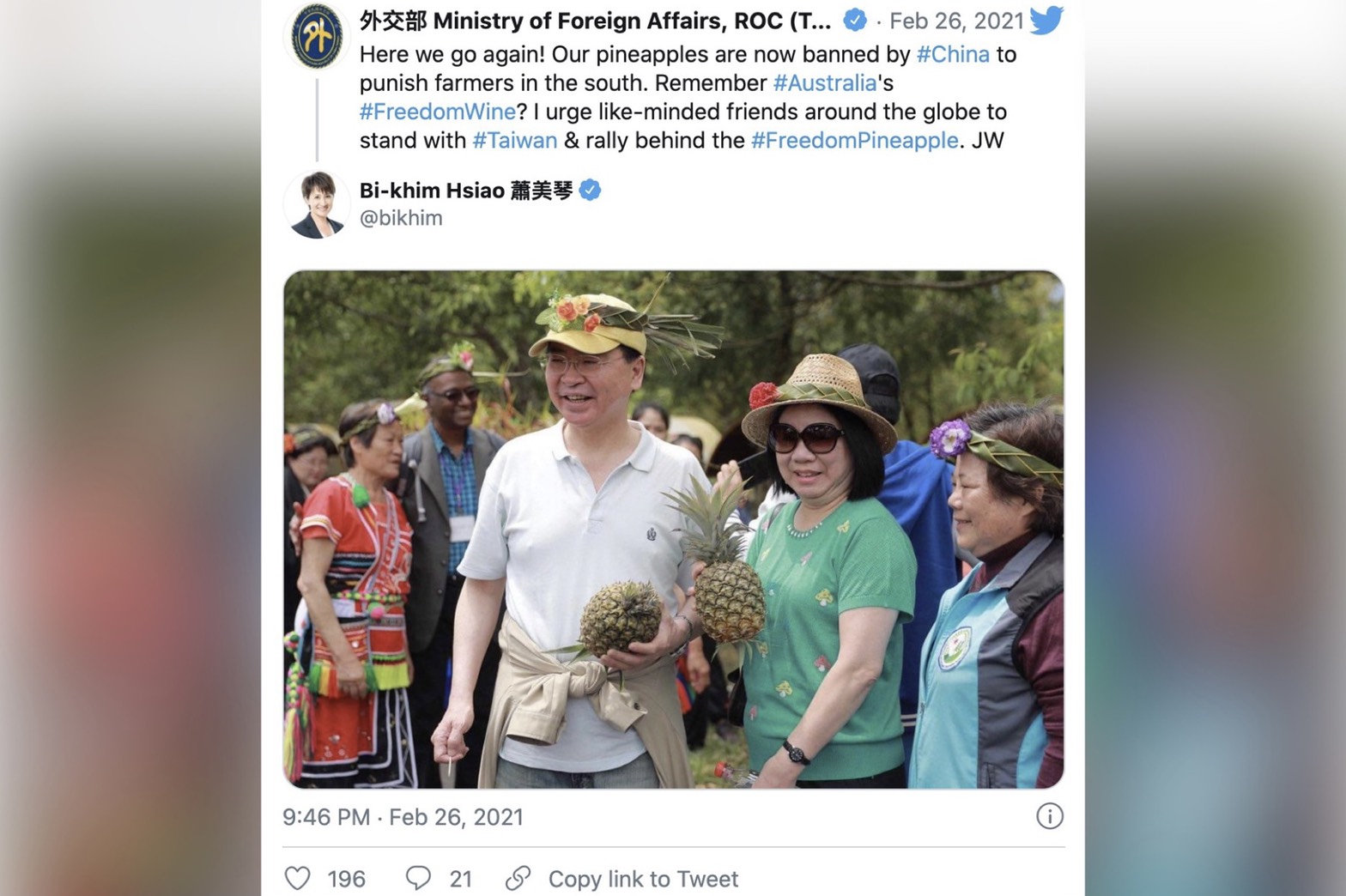The image size is (1346, 896).
Task: Open the #Taiwan hashtag
Action: pos(515,140)
